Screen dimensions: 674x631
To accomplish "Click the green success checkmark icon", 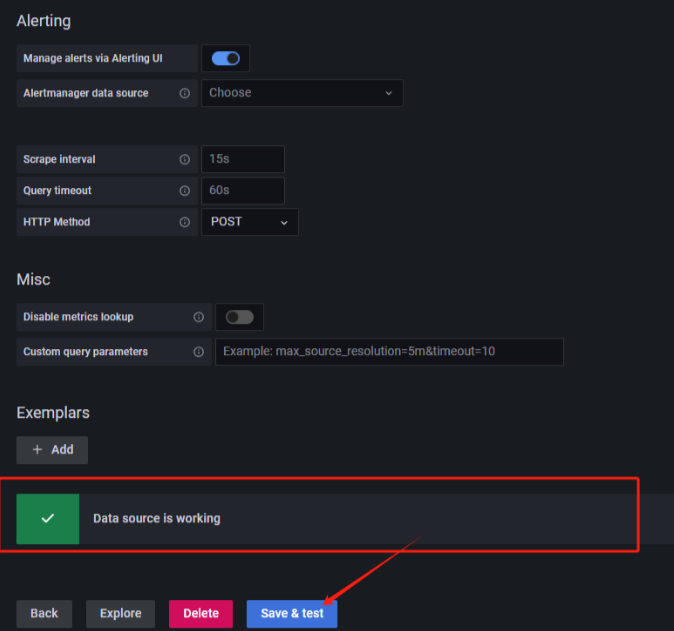I will tap(48, 519).
